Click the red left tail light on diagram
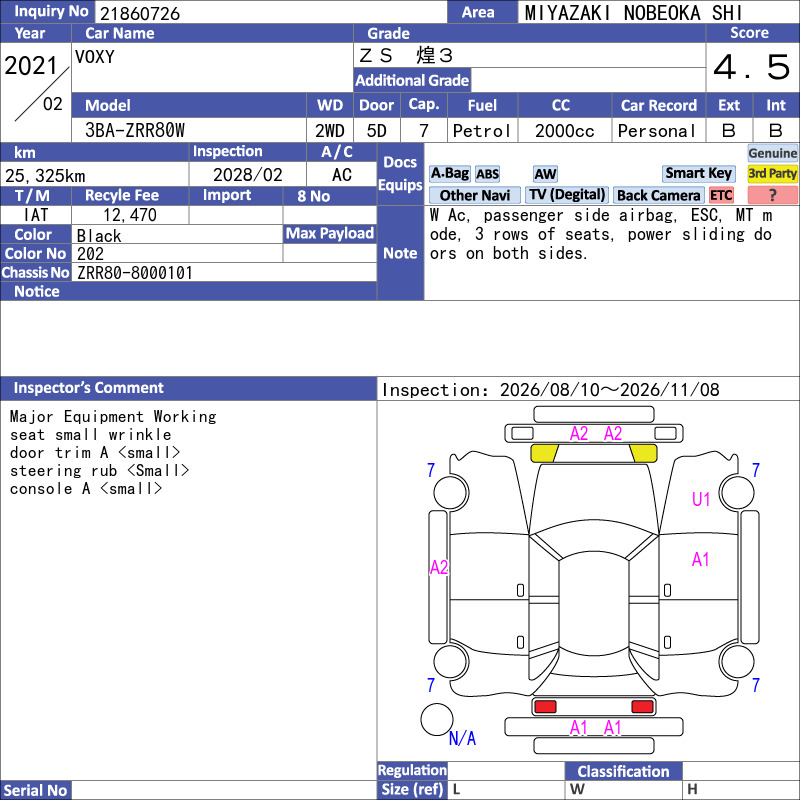This screenshot has height=800, width=800. pyautogui.click(x=544, y=707)
